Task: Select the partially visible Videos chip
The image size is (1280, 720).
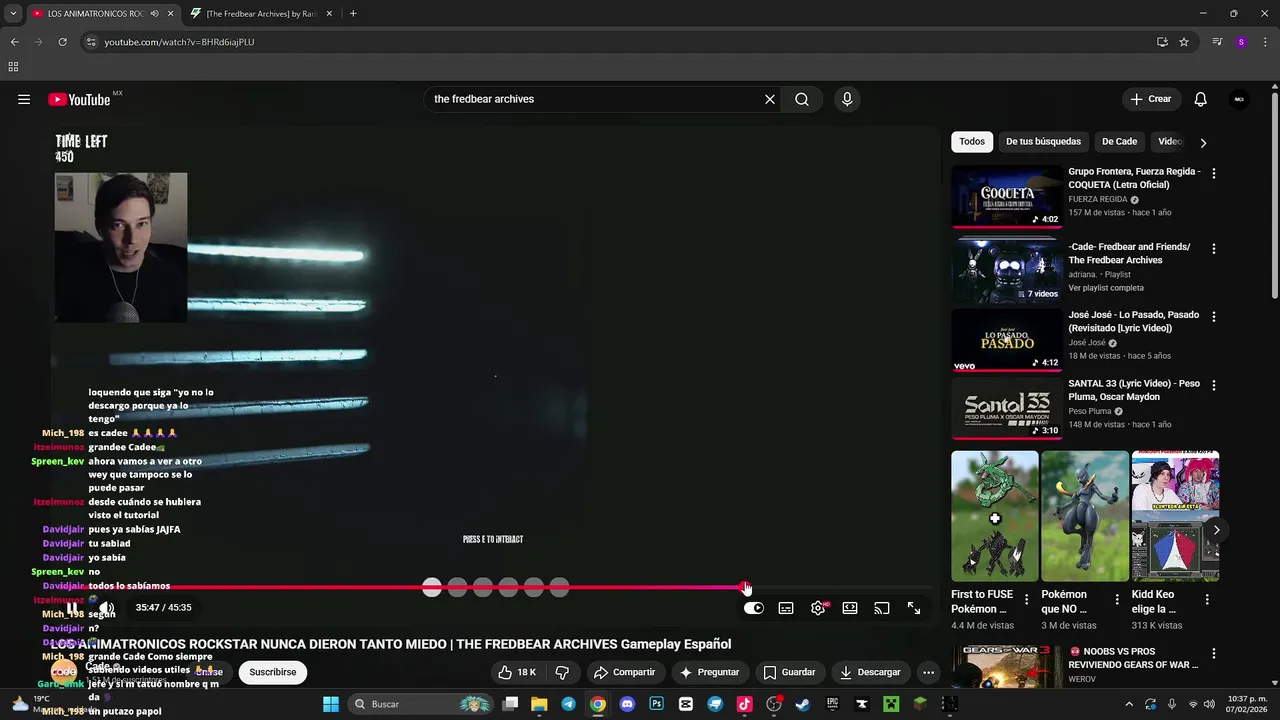Action: click(1169, 142)
